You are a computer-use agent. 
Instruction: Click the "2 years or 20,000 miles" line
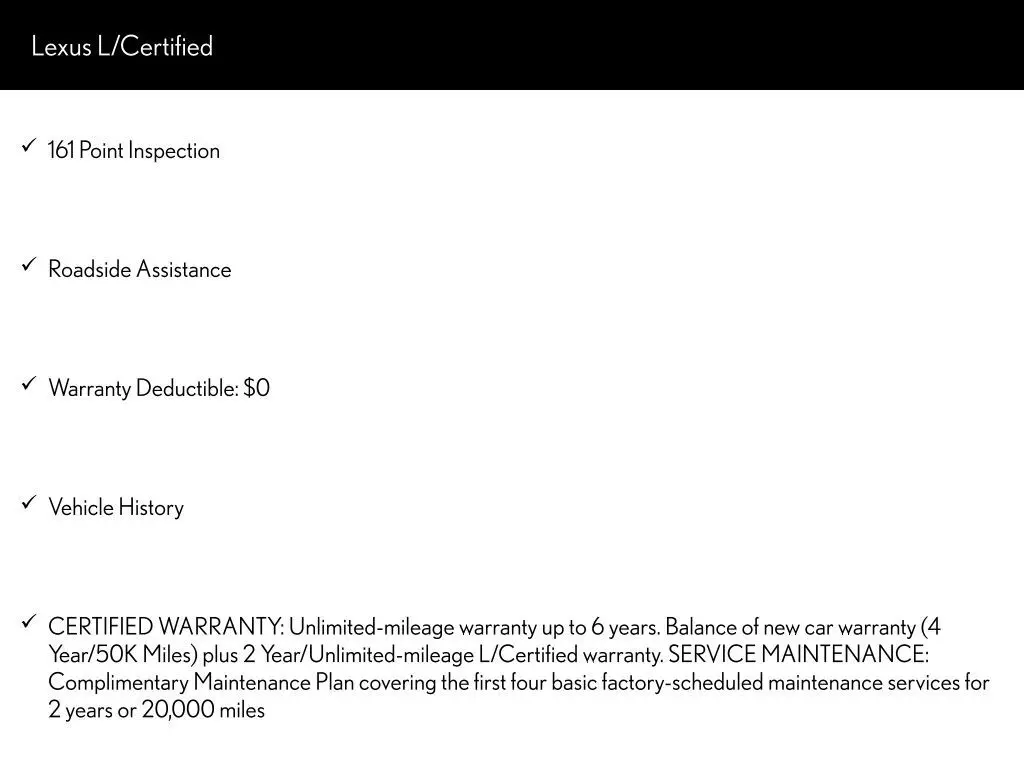tap(157, 710)
